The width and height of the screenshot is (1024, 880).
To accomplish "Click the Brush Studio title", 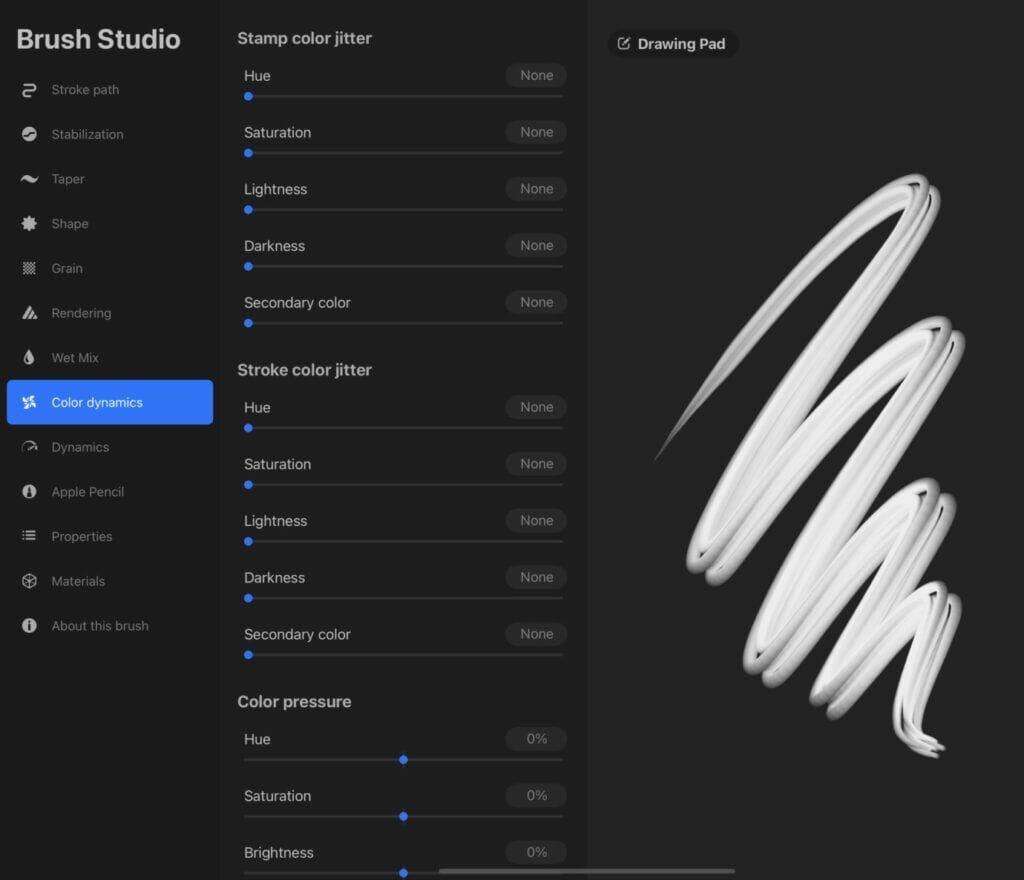I will (98, 39).
